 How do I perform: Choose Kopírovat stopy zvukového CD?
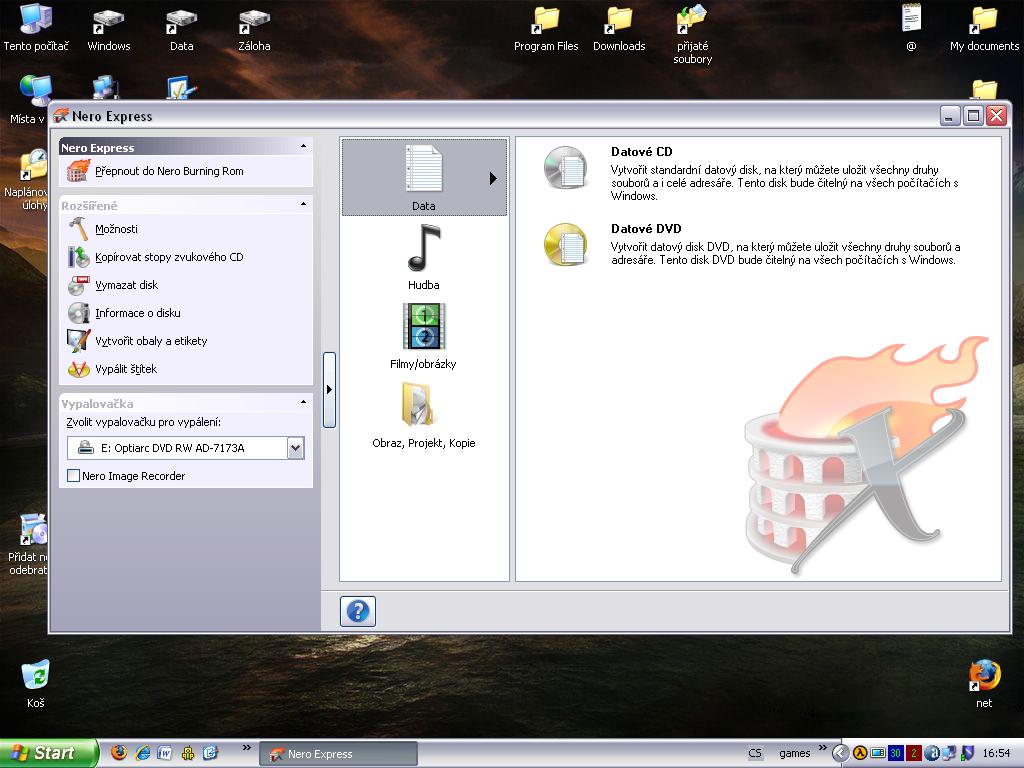155,257
